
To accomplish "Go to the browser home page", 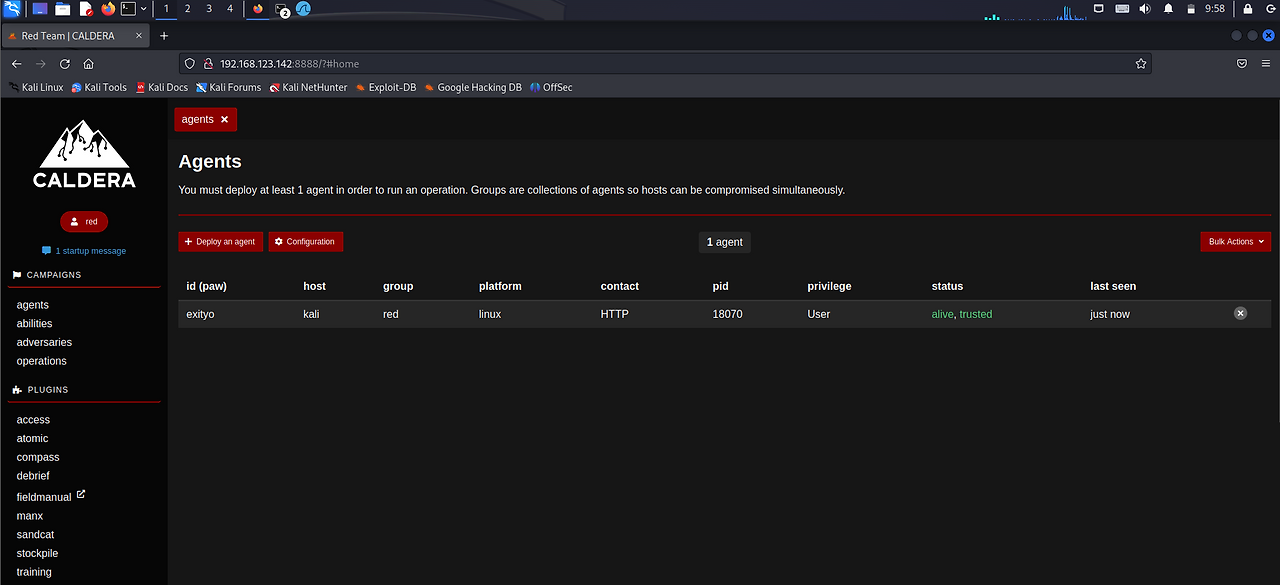I will click(89, 63).
